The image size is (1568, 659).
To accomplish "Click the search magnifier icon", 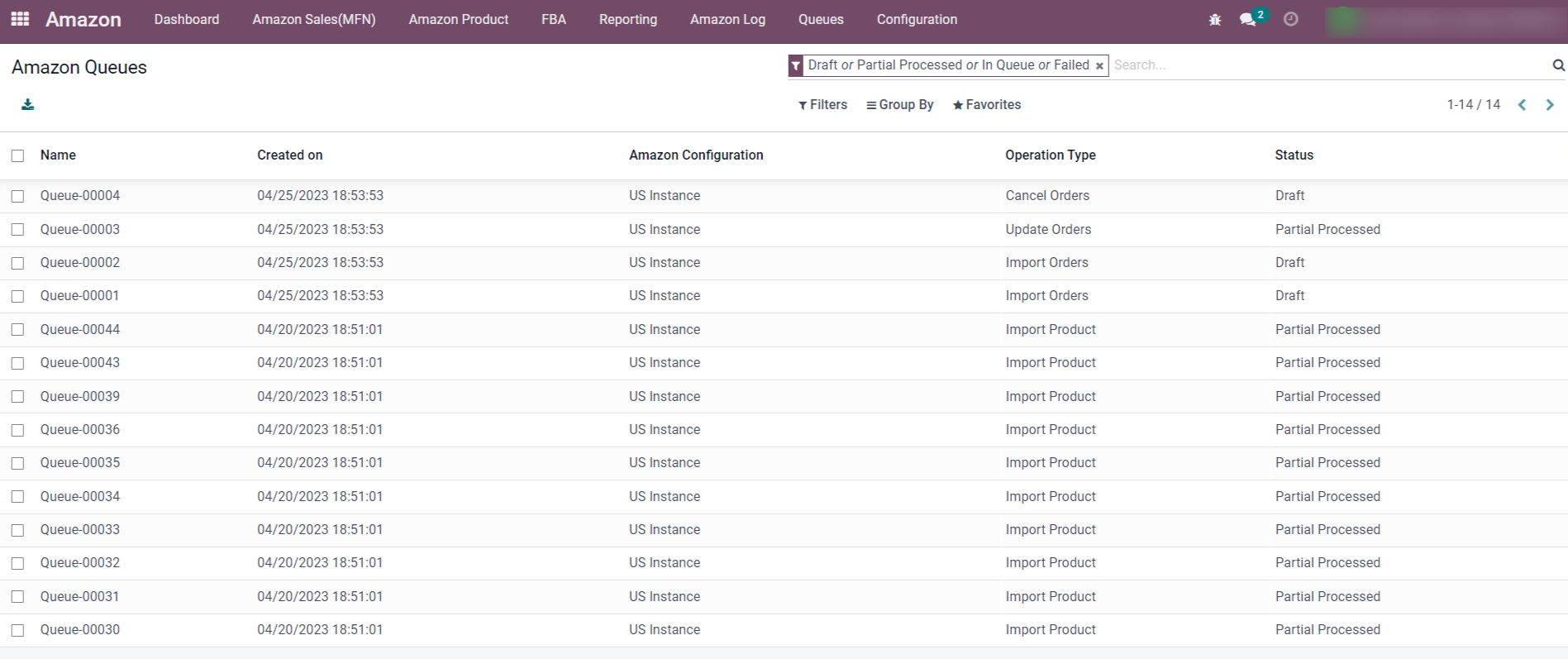I will click(1558, 64).
